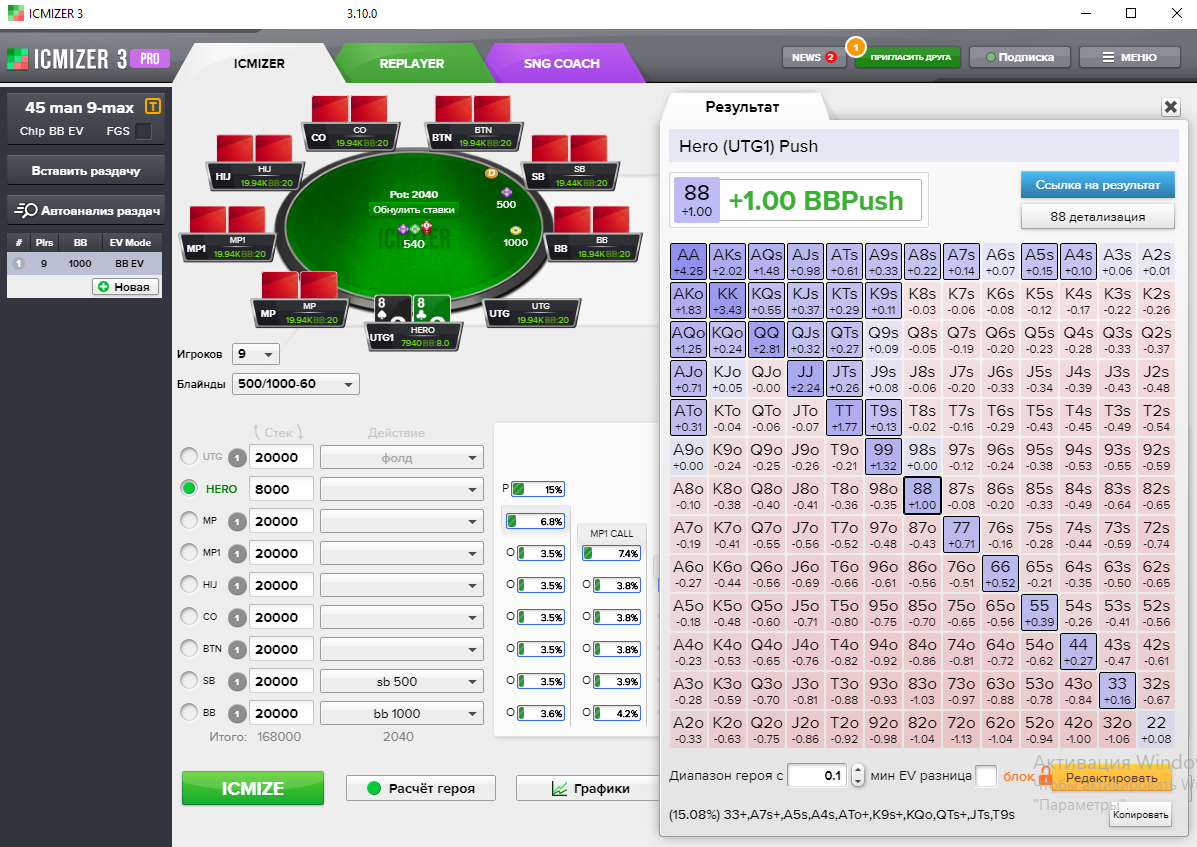Image resolution: width=1197 pixels, height=847 pixels.
Task: Select the HERO radio button
Action: tap(189, 488)
